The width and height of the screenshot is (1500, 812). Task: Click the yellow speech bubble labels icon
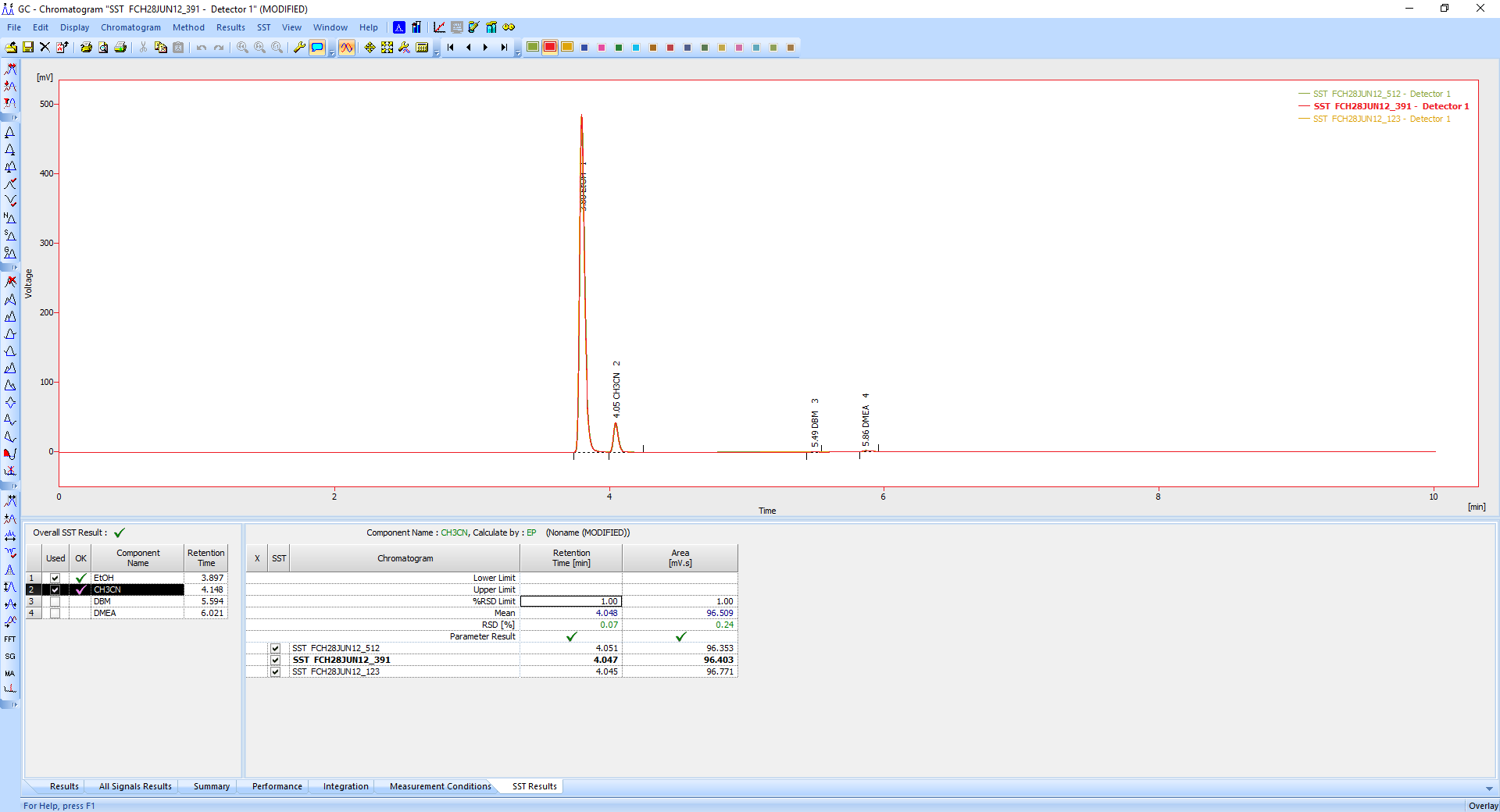coord(317,48)
